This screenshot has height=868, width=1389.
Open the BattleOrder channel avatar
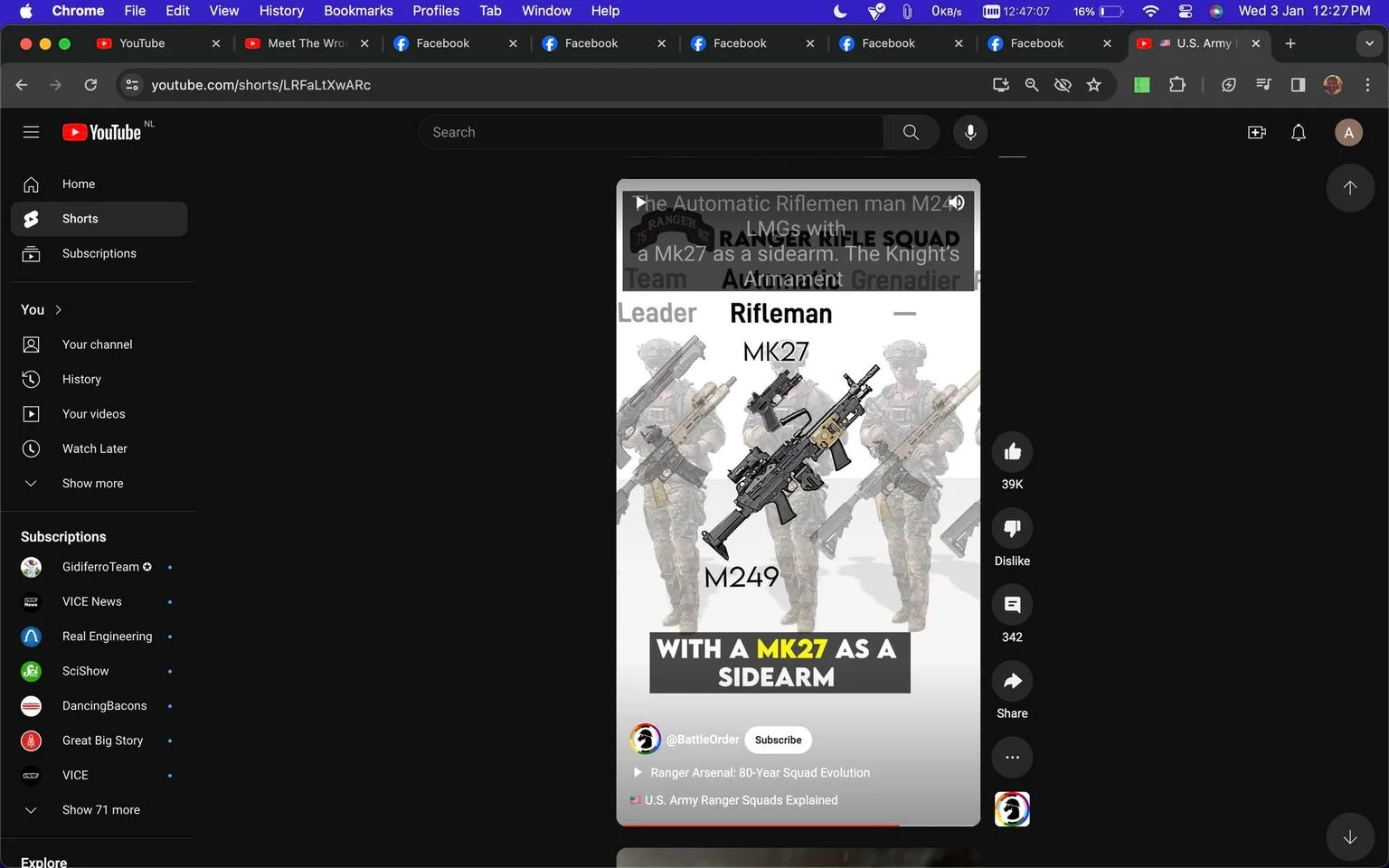645,740
